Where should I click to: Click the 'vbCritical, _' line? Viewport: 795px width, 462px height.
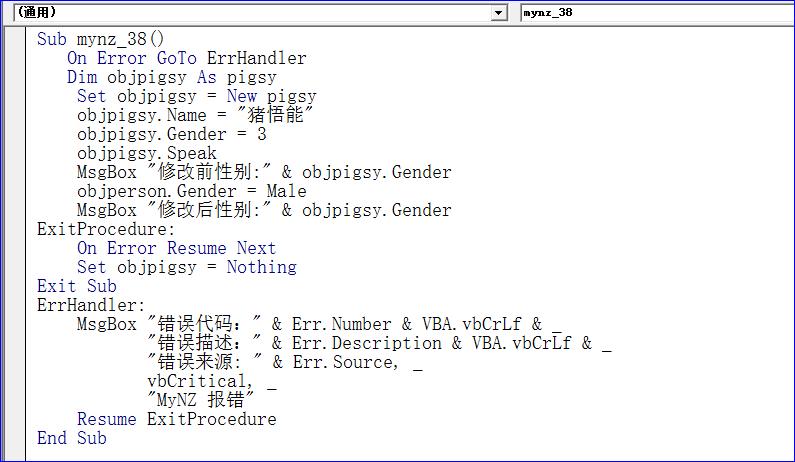(x=212, y=381)
